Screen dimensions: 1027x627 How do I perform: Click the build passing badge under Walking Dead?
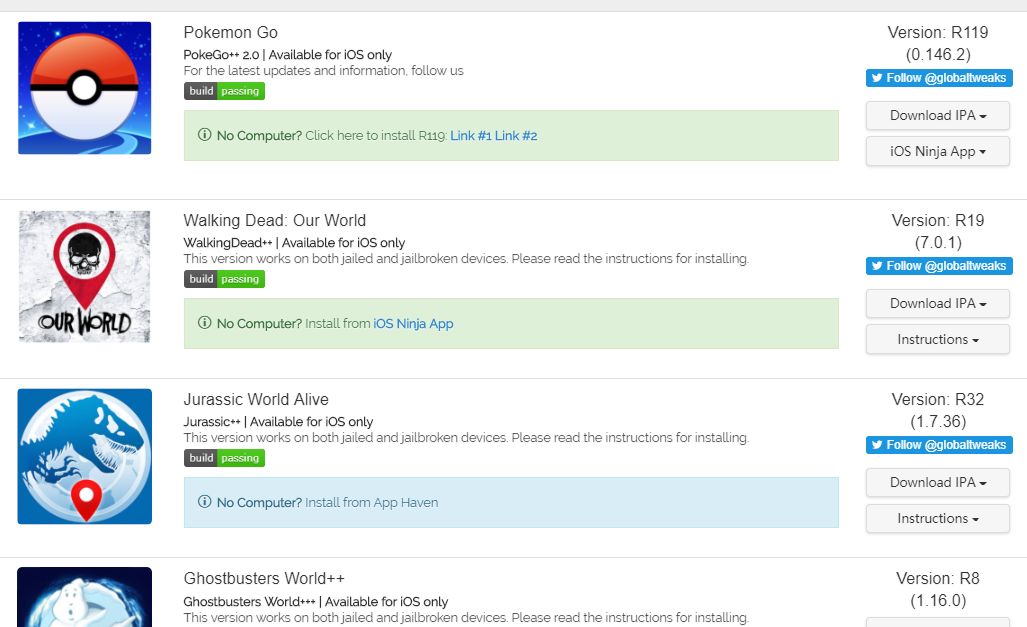224,279
